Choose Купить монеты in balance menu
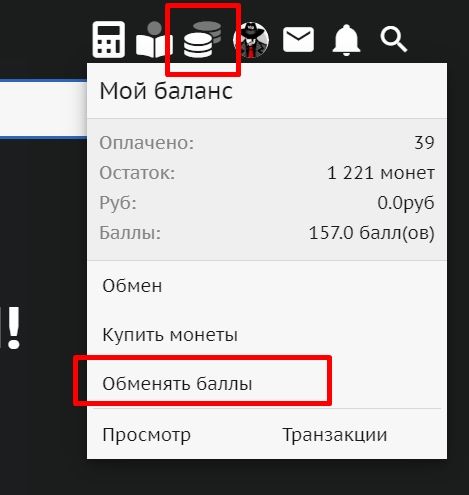This screenshot has height=495, width=469. point(170,334)
